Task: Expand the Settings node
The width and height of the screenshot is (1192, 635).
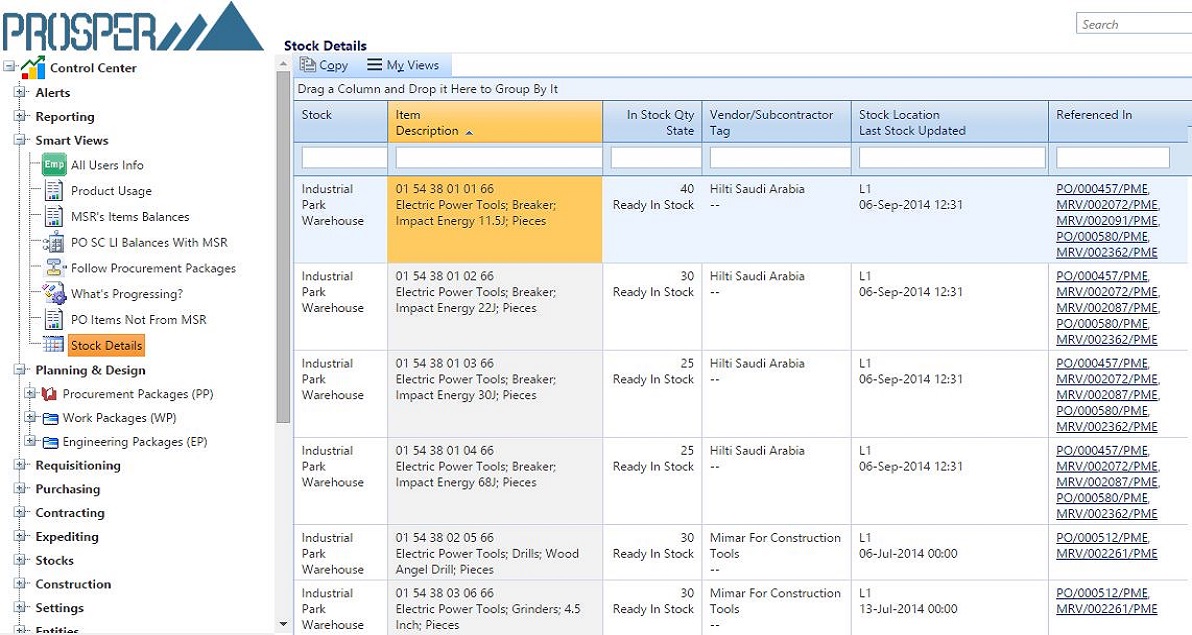Action: [20, 608]
